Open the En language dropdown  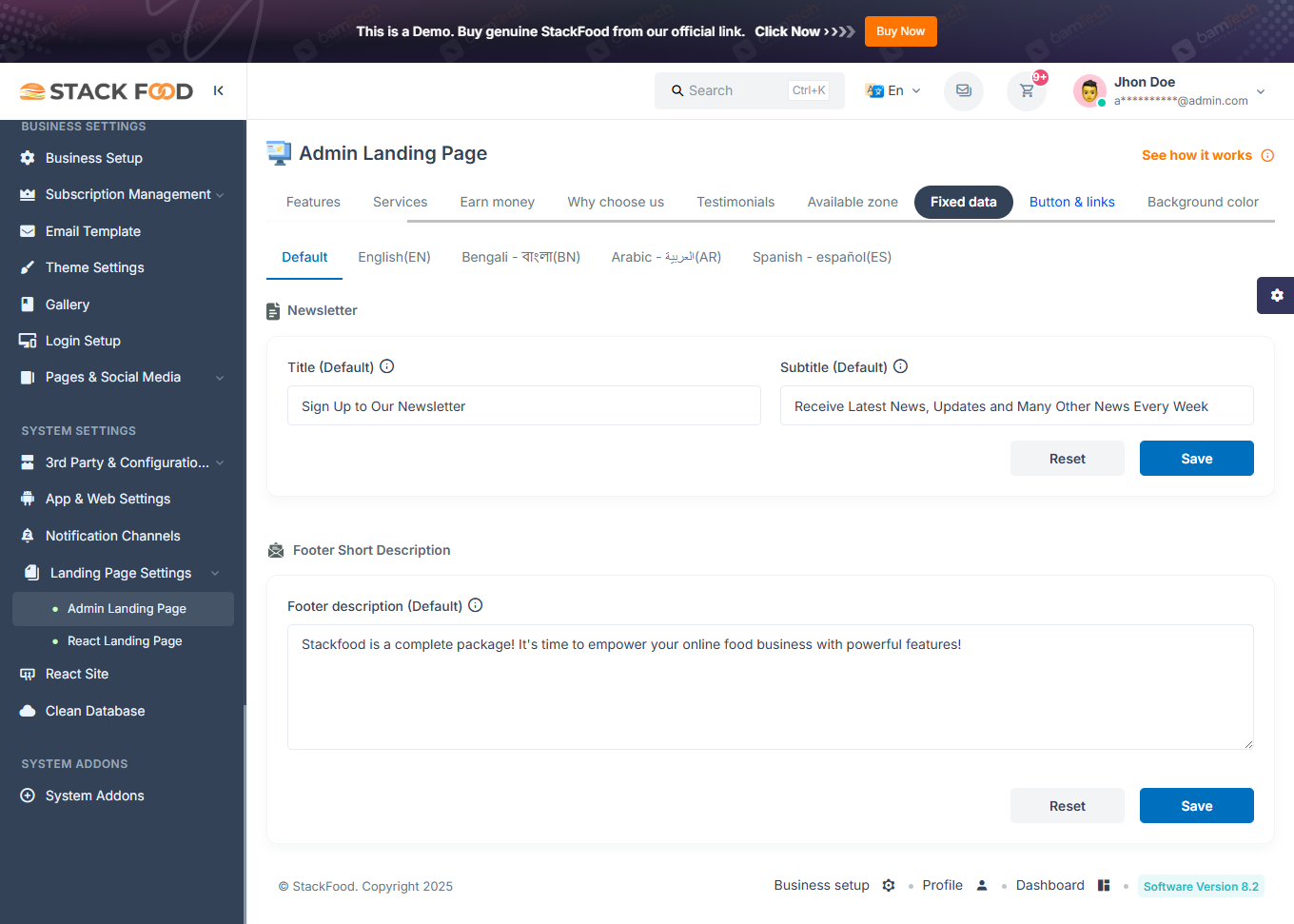893,90
